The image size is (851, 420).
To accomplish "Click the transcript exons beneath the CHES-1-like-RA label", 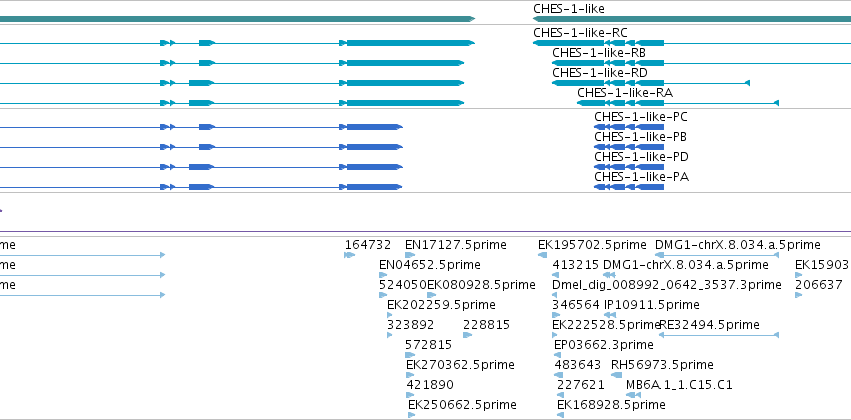I will click(620, 103).
